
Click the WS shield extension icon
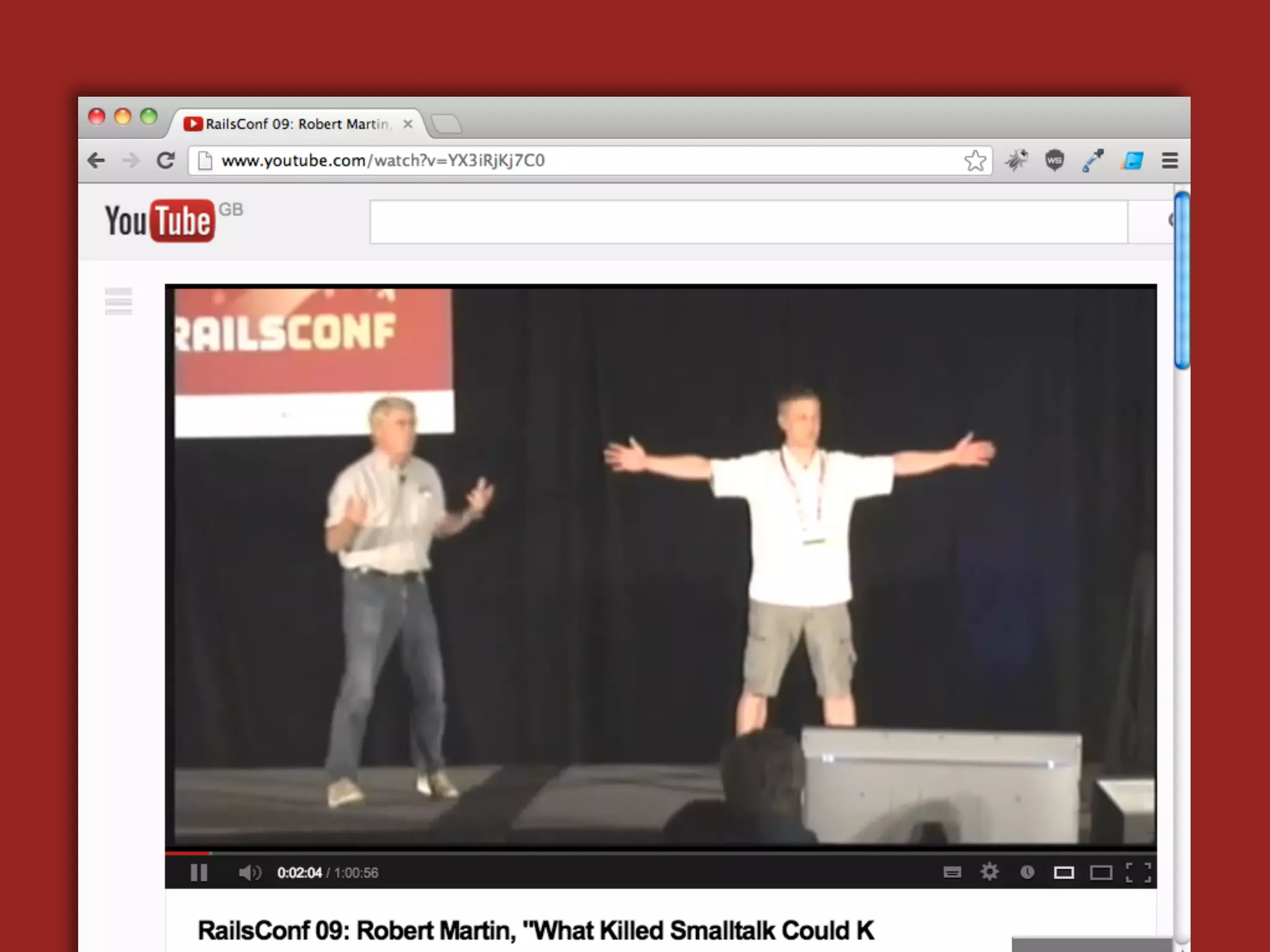(x=1054, y=161)
